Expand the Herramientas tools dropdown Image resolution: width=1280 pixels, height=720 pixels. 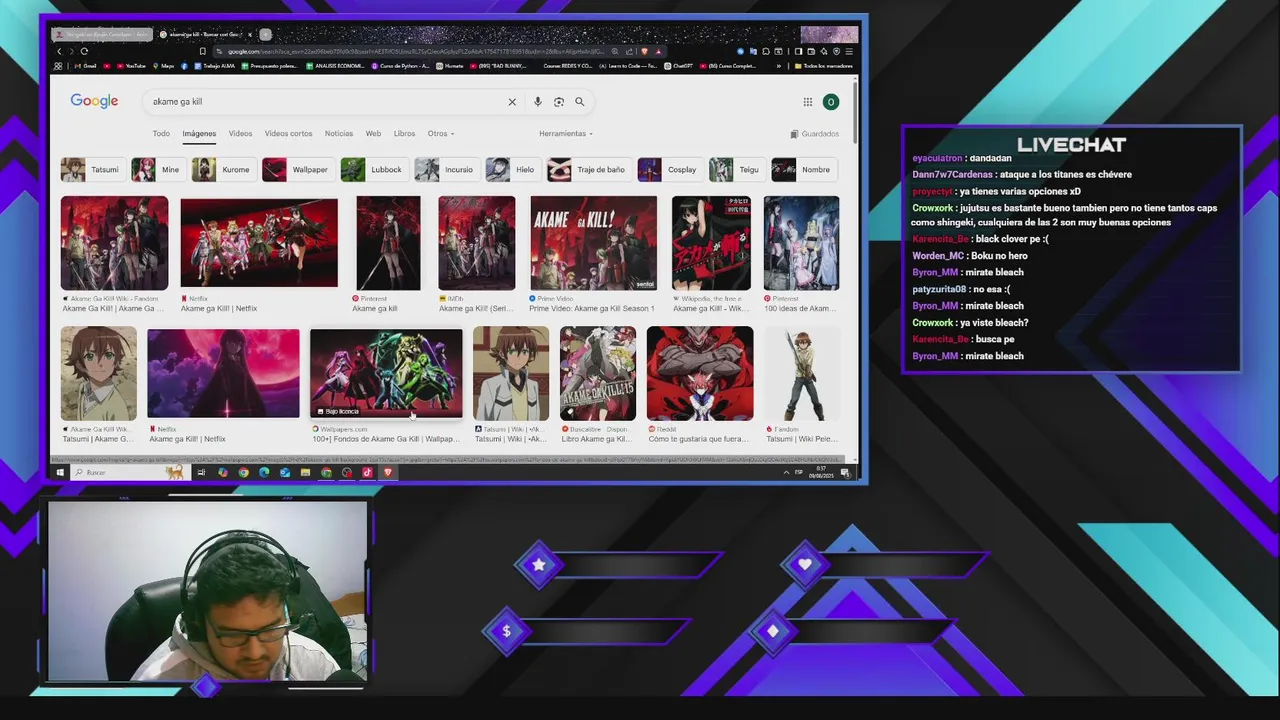565,134
